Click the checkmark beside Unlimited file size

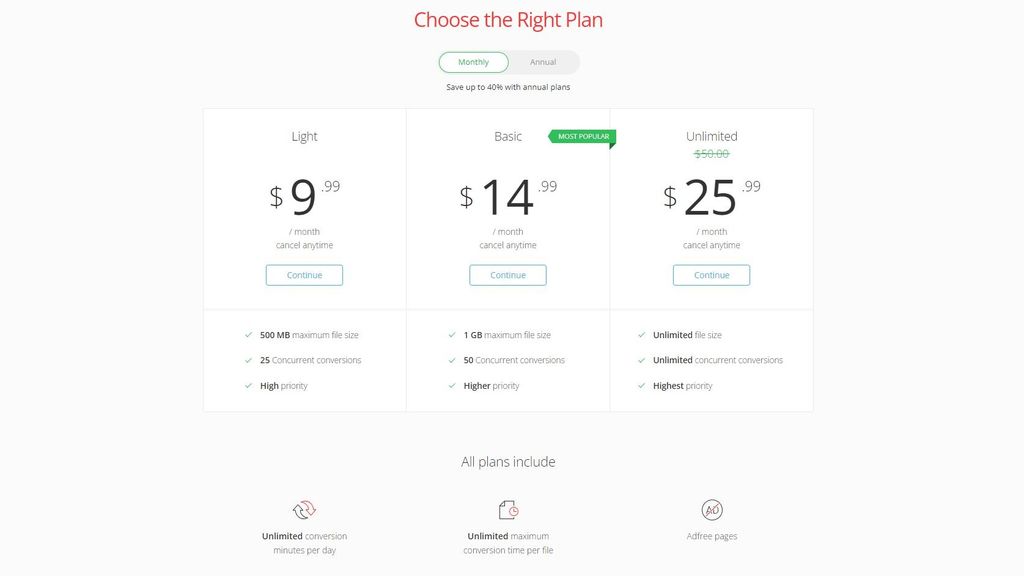pos(642,335)
